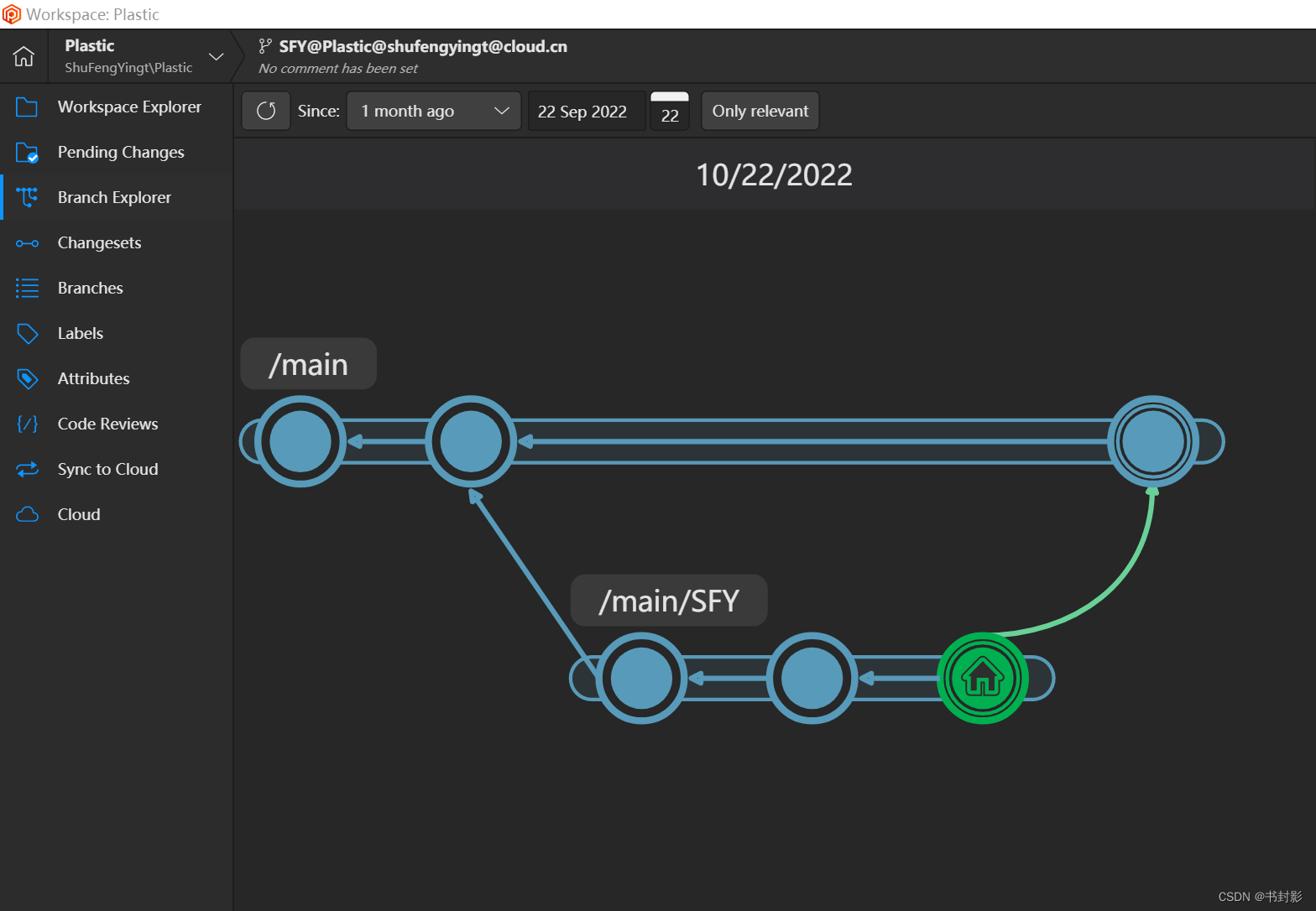Screen dimensions: 1316x911
Task: Click the '22 Sep 2022' date field
Action: [587, 111]
